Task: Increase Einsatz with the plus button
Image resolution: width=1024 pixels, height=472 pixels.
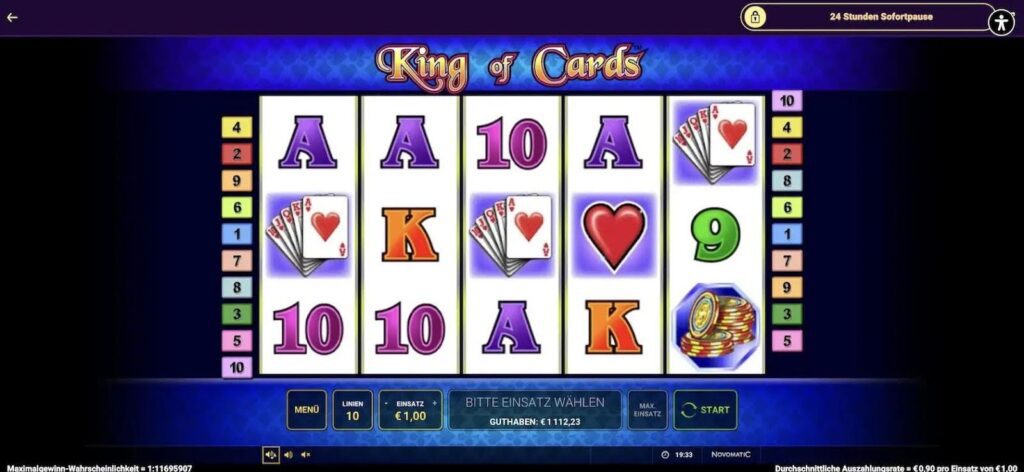Action: pyautogui.click(x=434, y=403)
